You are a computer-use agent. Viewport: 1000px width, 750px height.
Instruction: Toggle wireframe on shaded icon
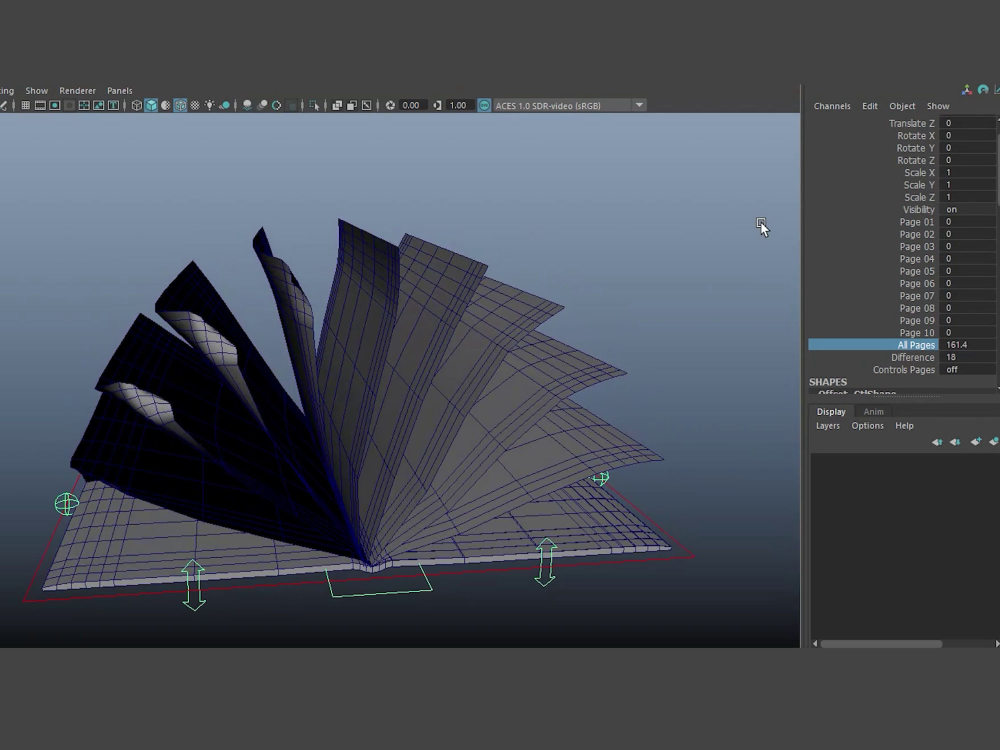click(180, 105)
